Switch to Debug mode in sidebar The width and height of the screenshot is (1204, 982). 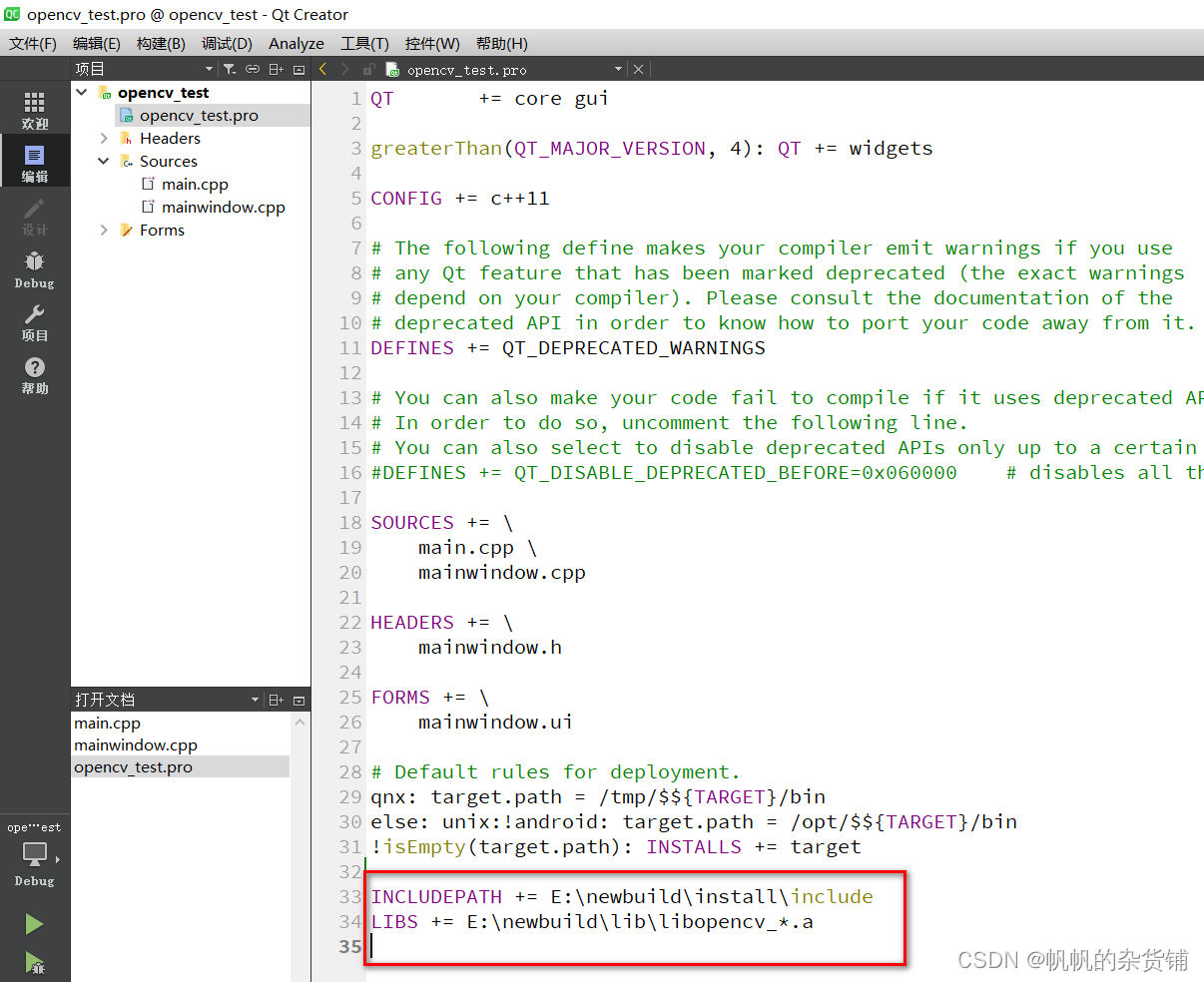tap(35, 269)
